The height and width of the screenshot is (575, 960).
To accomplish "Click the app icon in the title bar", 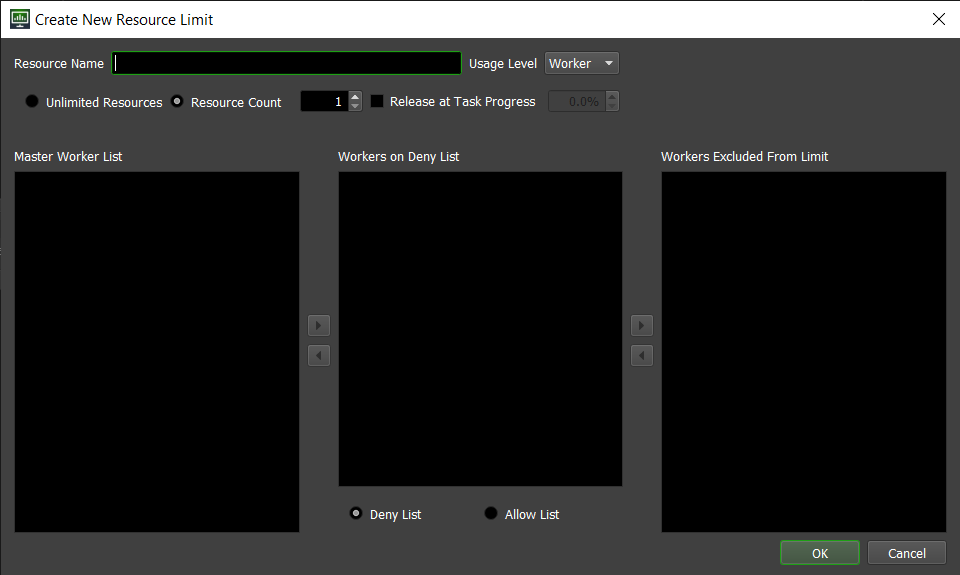I will tap(19, 19).
